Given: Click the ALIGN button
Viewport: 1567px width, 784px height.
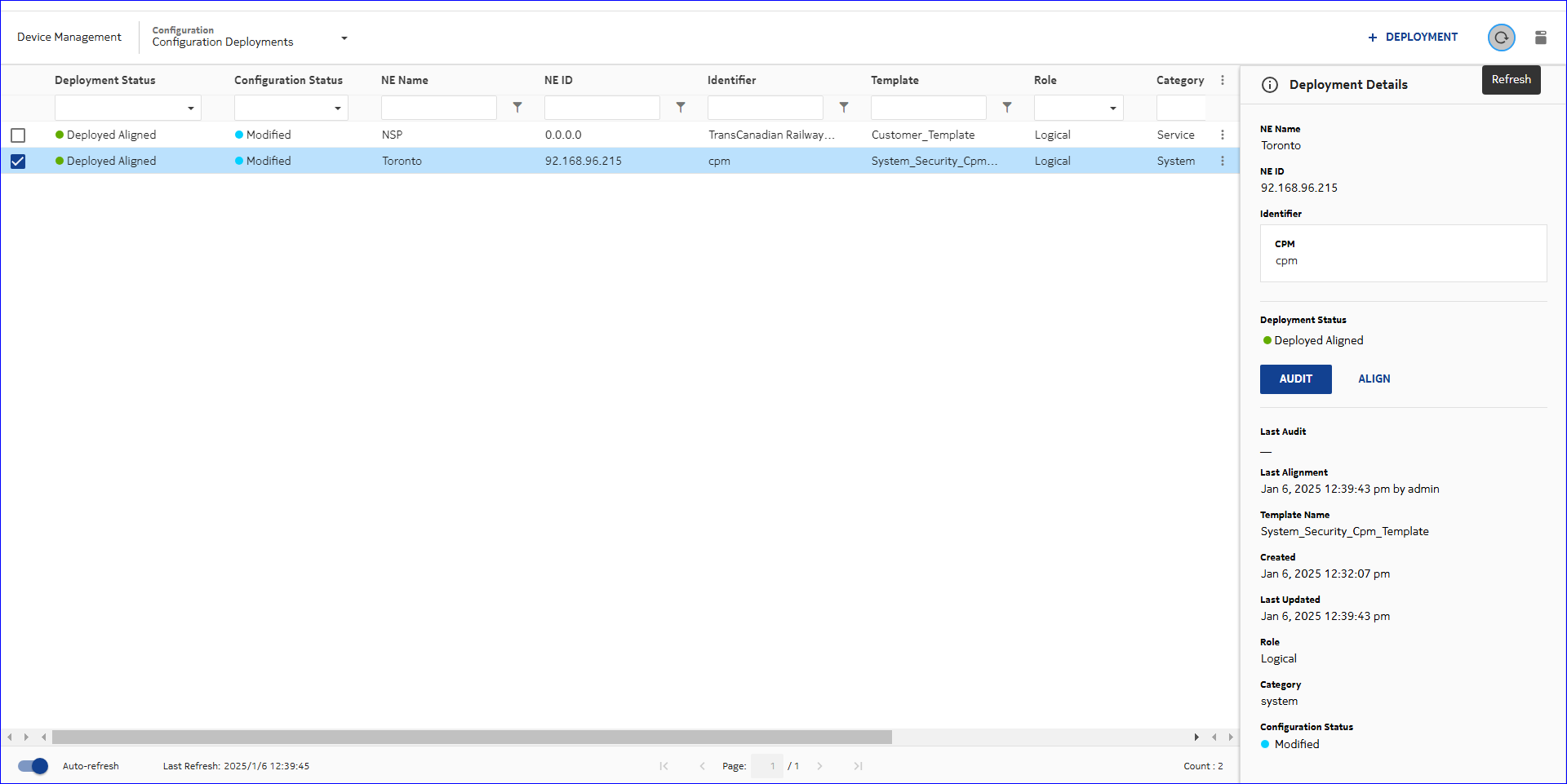Looking at the screenshot, I should (1374, 379).
